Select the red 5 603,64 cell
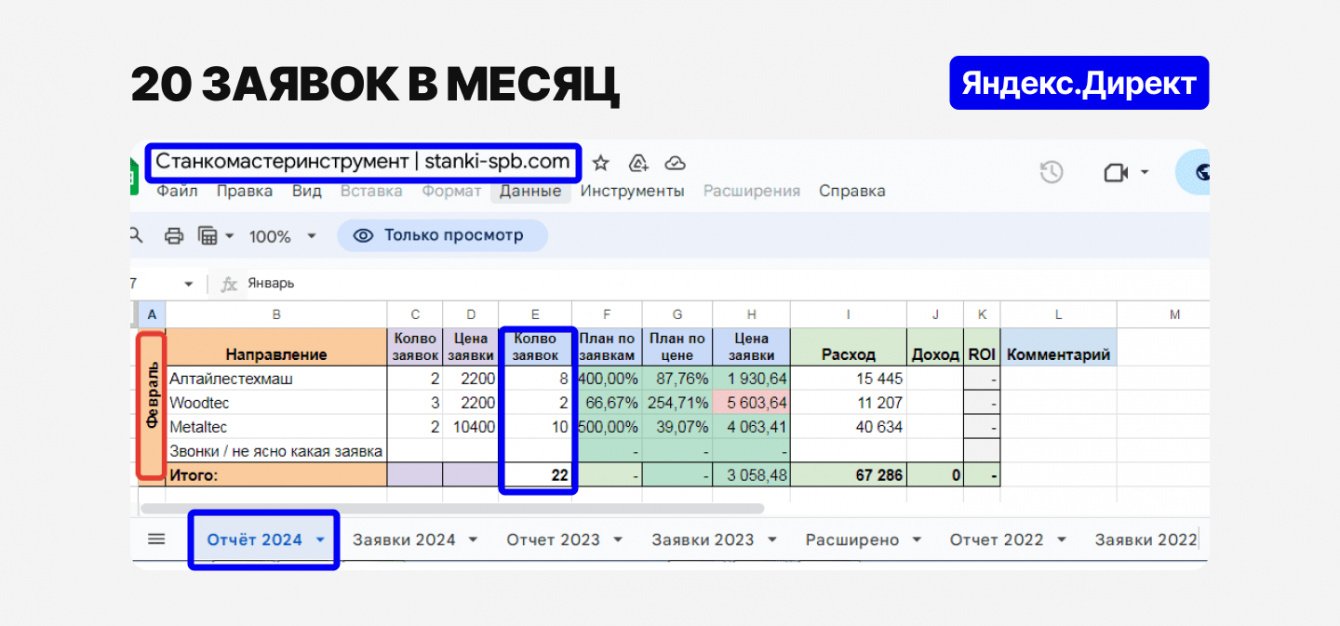The width and height of the screenshot is (1340, 626). [x=752, y=403]
